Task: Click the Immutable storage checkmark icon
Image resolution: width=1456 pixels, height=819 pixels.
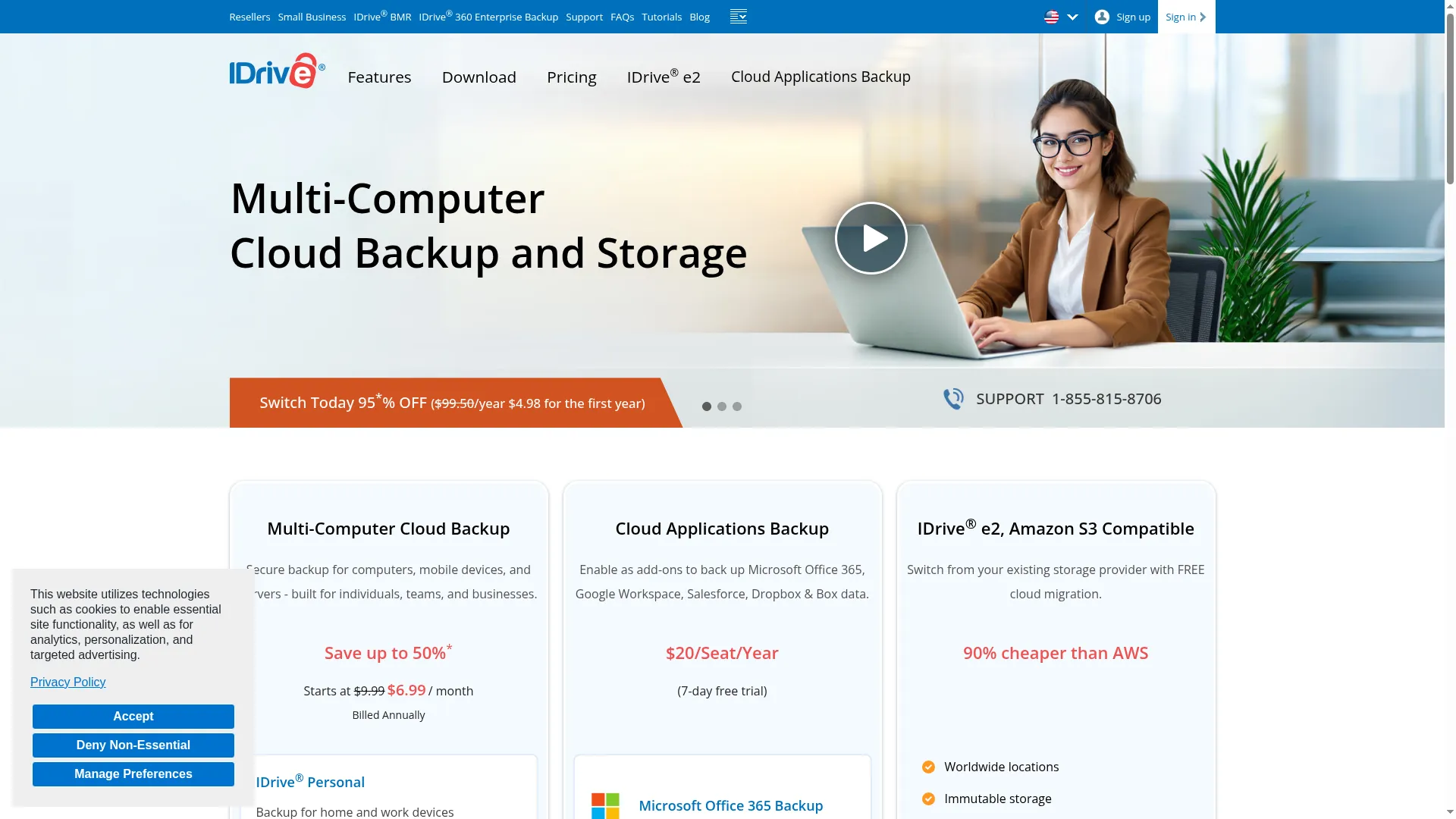Action: (x=928, y=799)
